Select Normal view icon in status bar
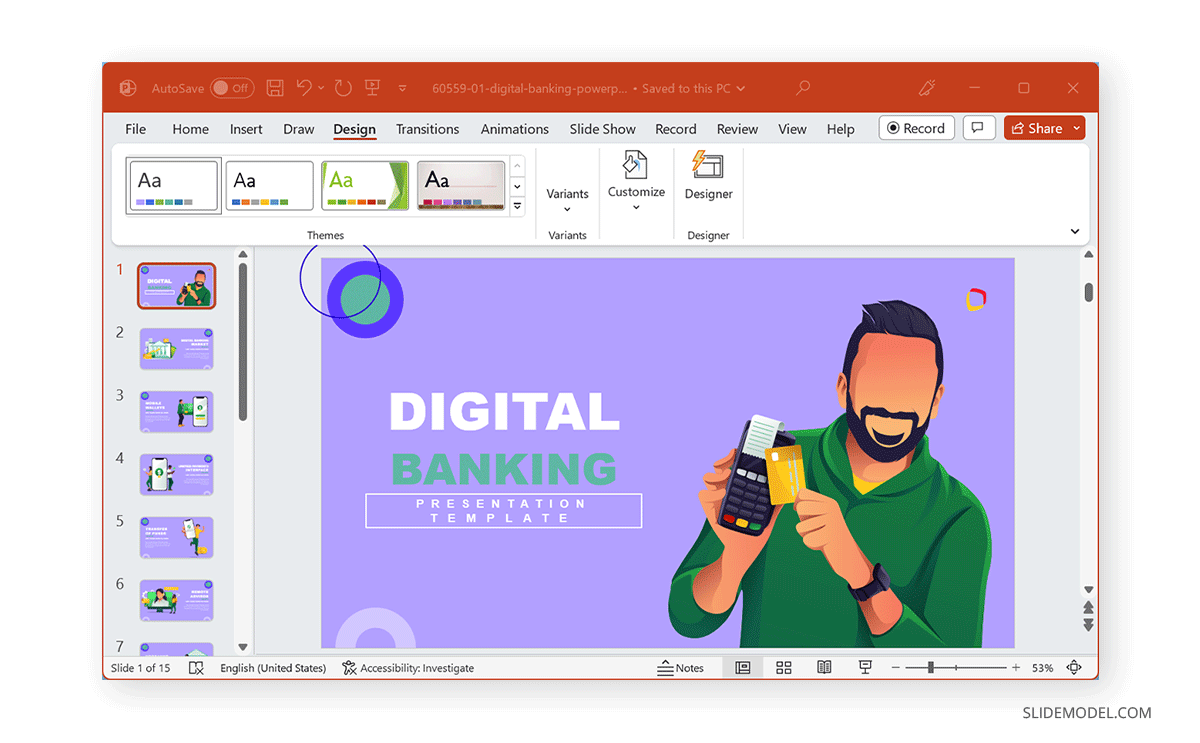The height and width of the screenshot is (743, 1200). pos(742,667)
